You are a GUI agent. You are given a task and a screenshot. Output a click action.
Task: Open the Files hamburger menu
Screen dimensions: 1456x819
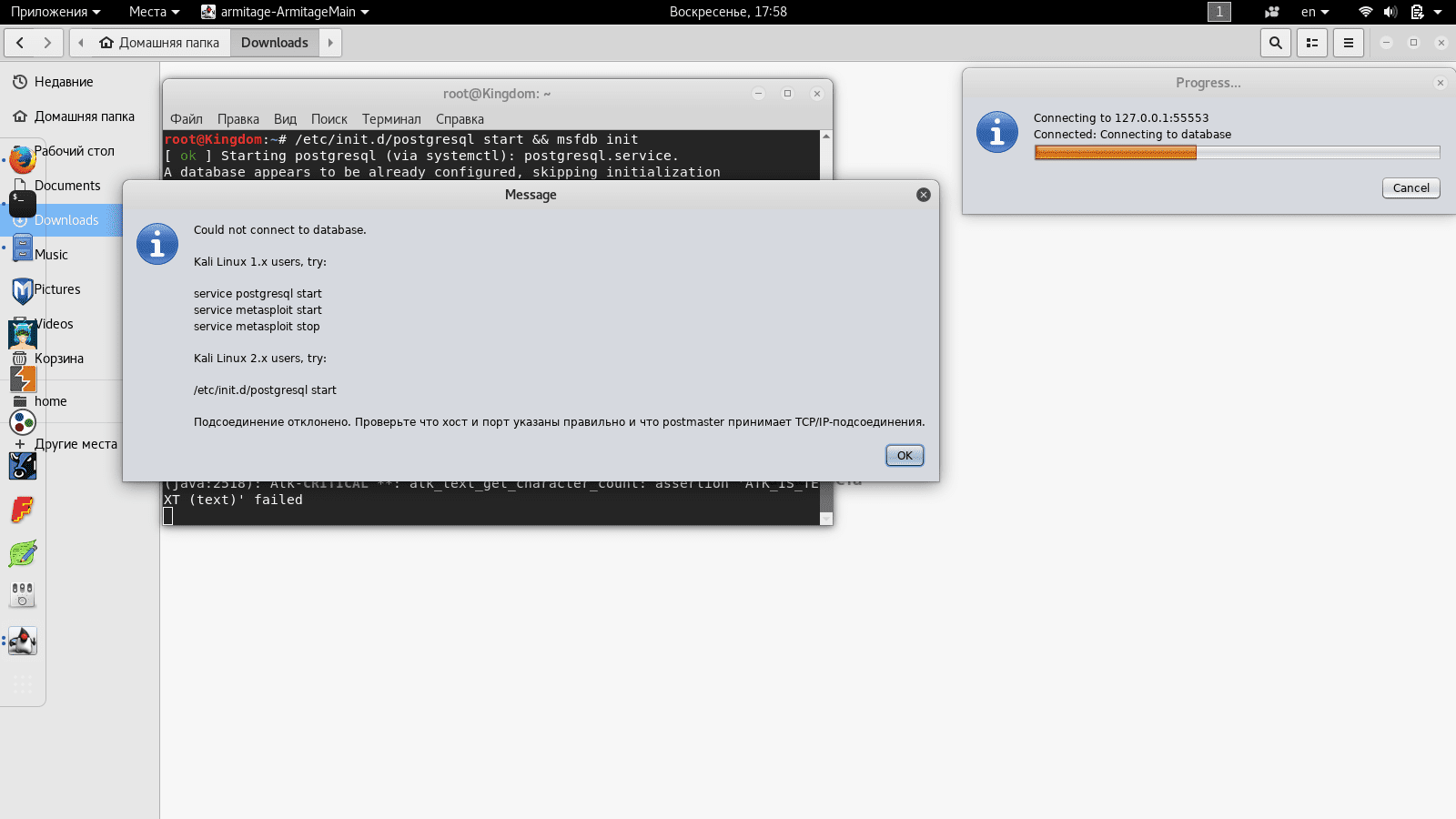1349,43
